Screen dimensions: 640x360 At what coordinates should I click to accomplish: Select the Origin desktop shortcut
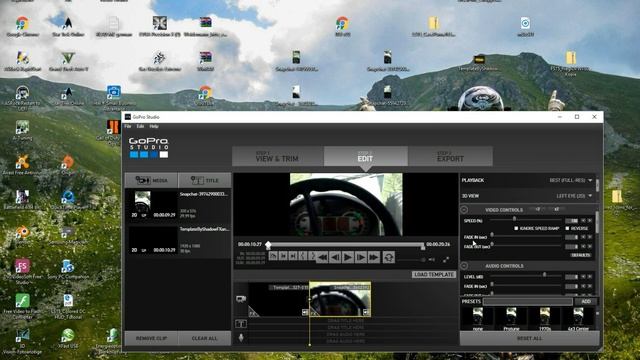(68, 165)
